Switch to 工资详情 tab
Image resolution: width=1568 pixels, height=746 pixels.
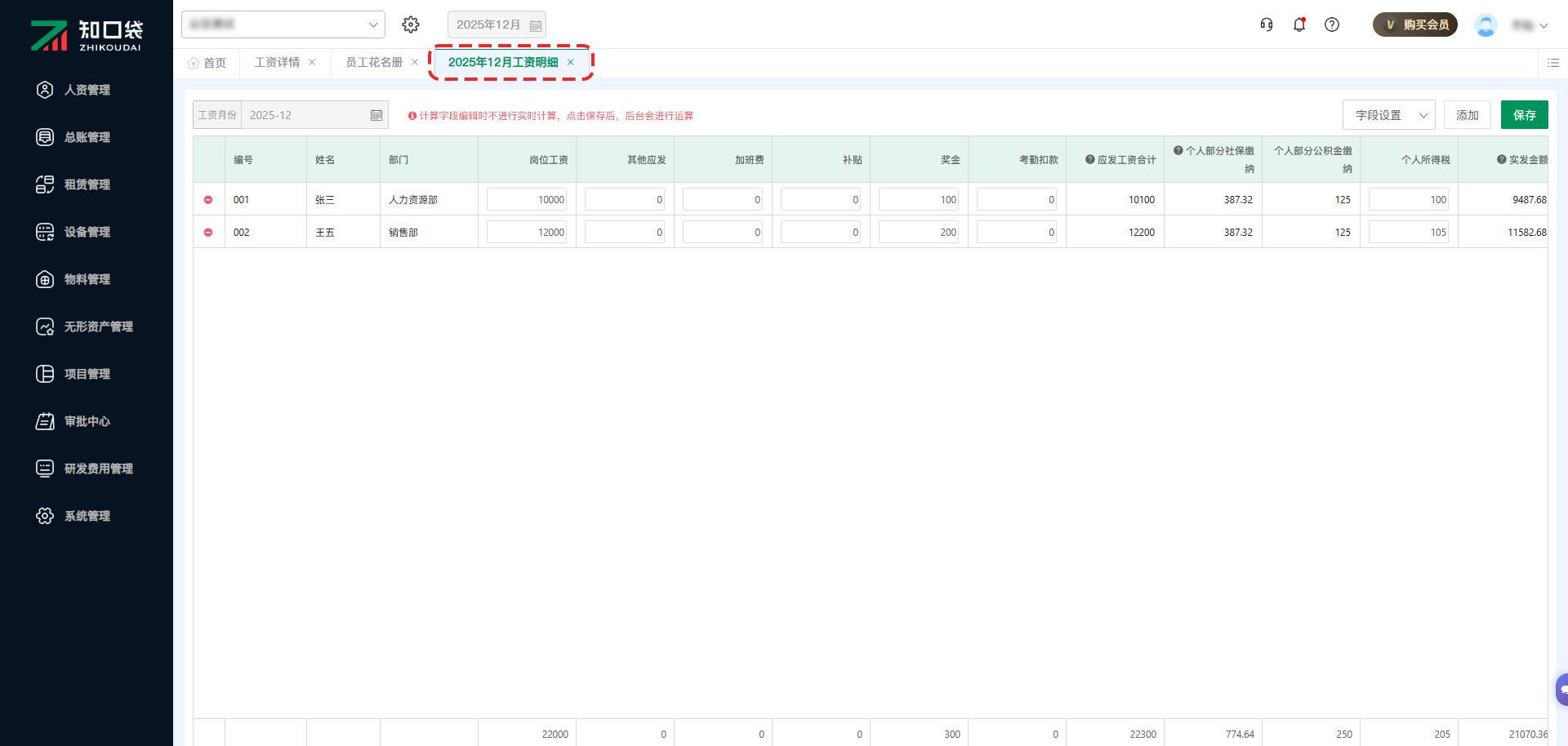(x=277, y=63)
